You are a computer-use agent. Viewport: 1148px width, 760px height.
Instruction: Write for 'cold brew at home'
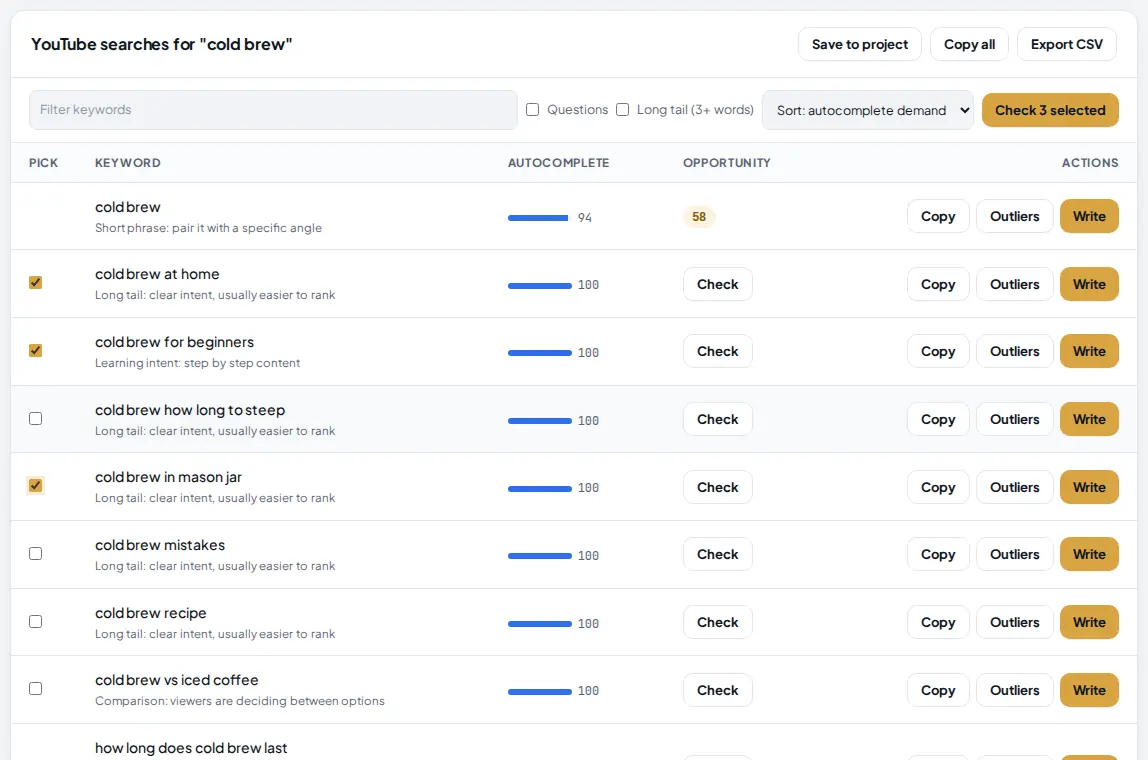pos(1089,284)
